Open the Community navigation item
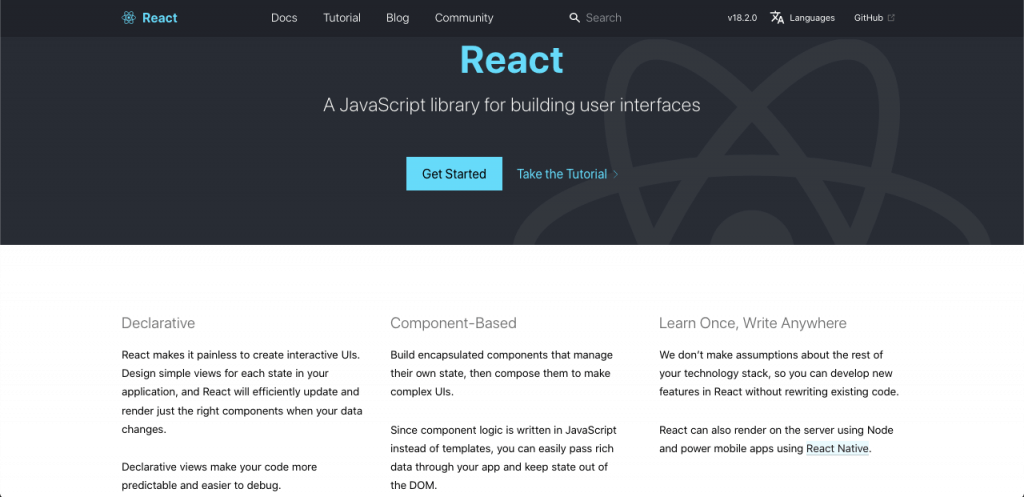This screenshot has height=497, width=1024. tap(464, 18)
